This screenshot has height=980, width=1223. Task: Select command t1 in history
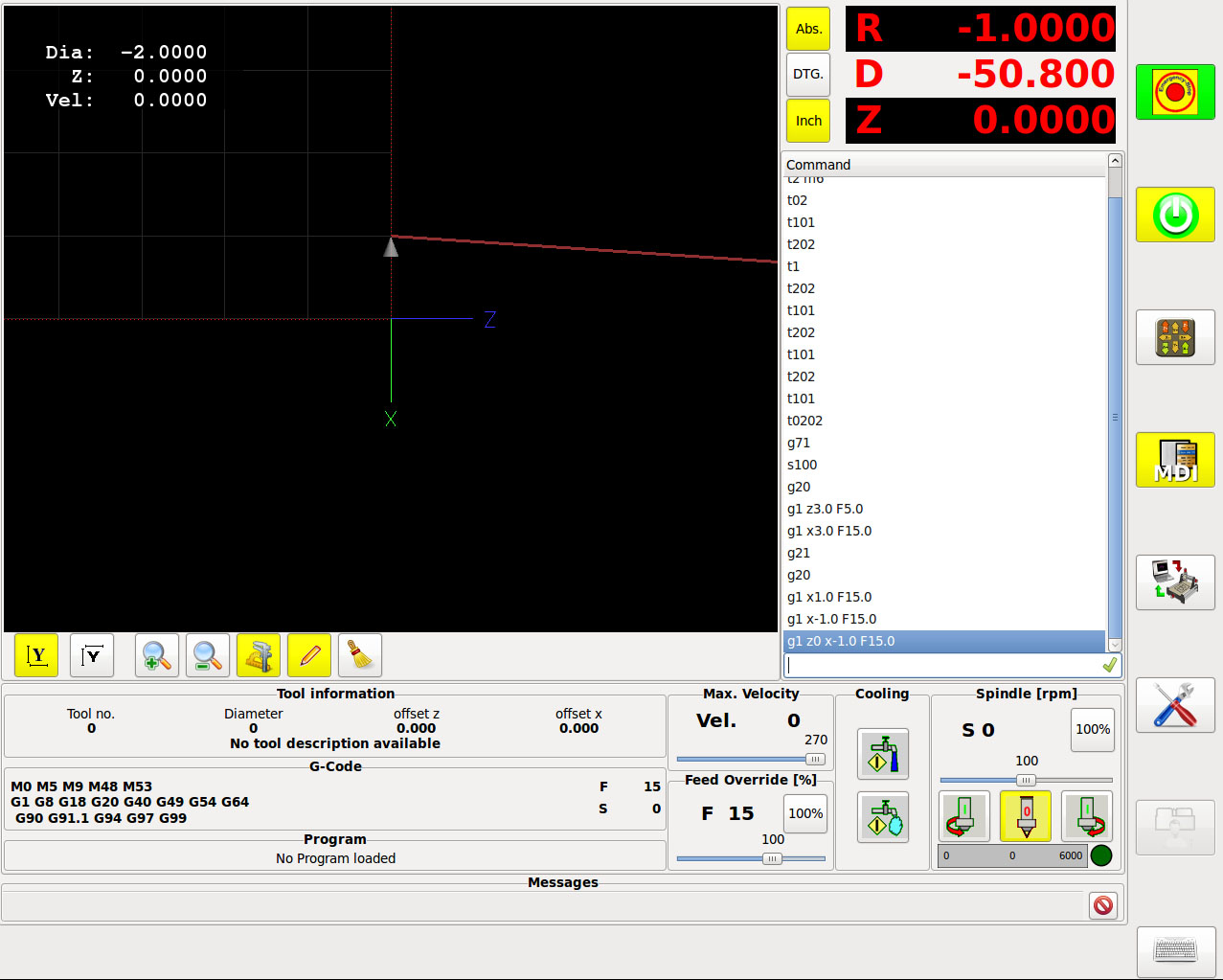coord(944,266)
